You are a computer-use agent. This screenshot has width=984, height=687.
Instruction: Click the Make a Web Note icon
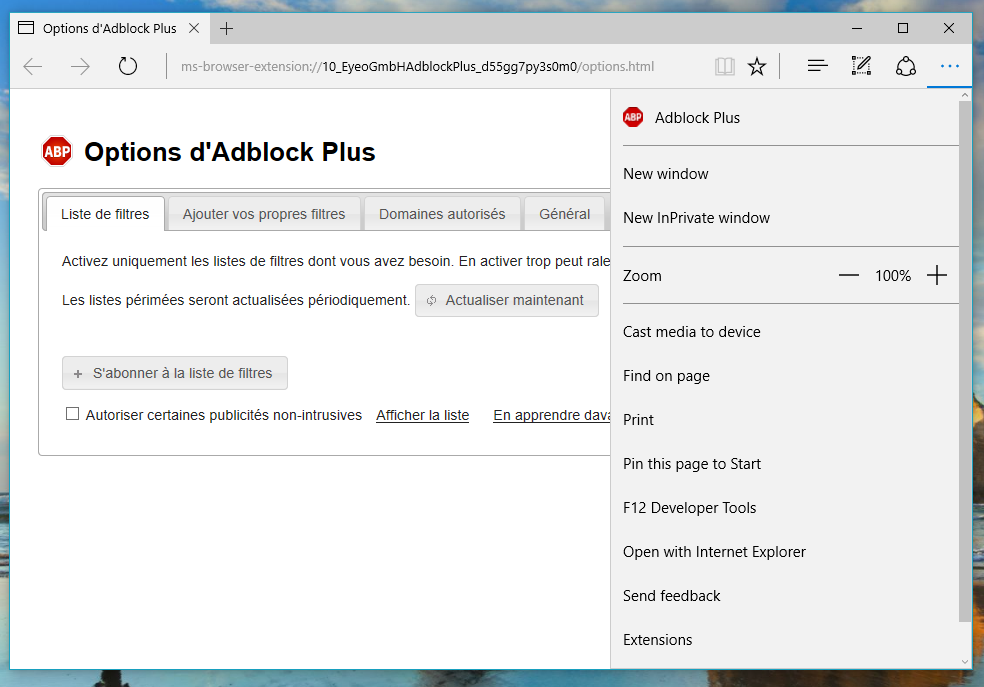pos(861,67)
